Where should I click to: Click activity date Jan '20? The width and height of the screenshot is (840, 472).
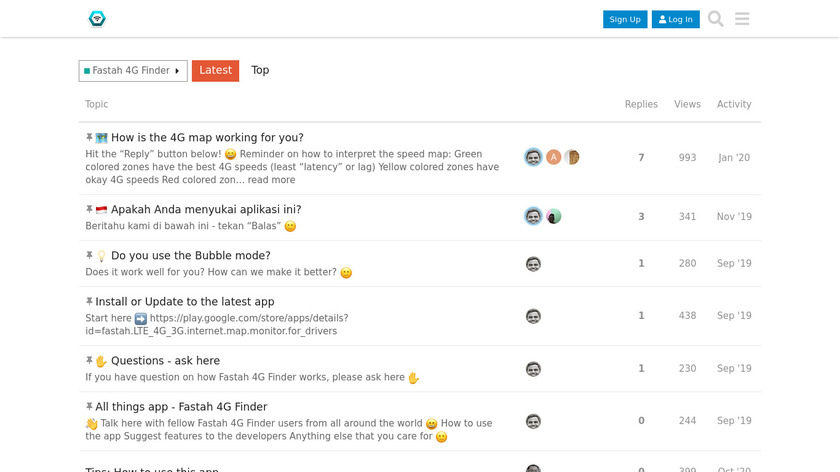[x=734, y=158]
